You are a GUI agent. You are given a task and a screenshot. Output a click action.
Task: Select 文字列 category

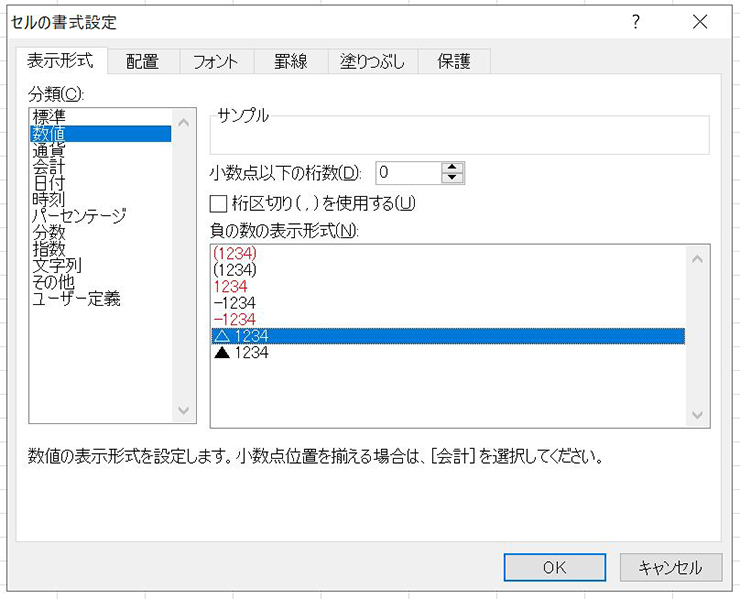coord(101,265)
